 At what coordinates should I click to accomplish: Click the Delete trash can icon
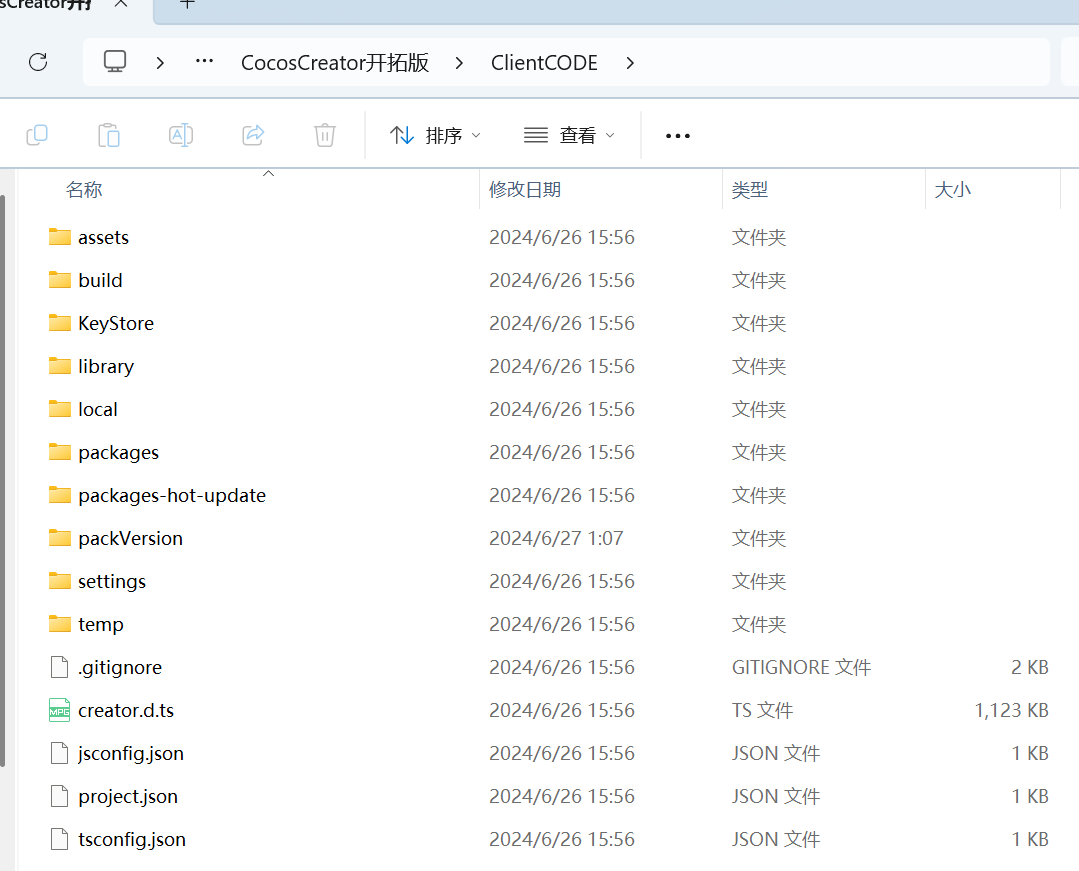click(x=325, y=135)
